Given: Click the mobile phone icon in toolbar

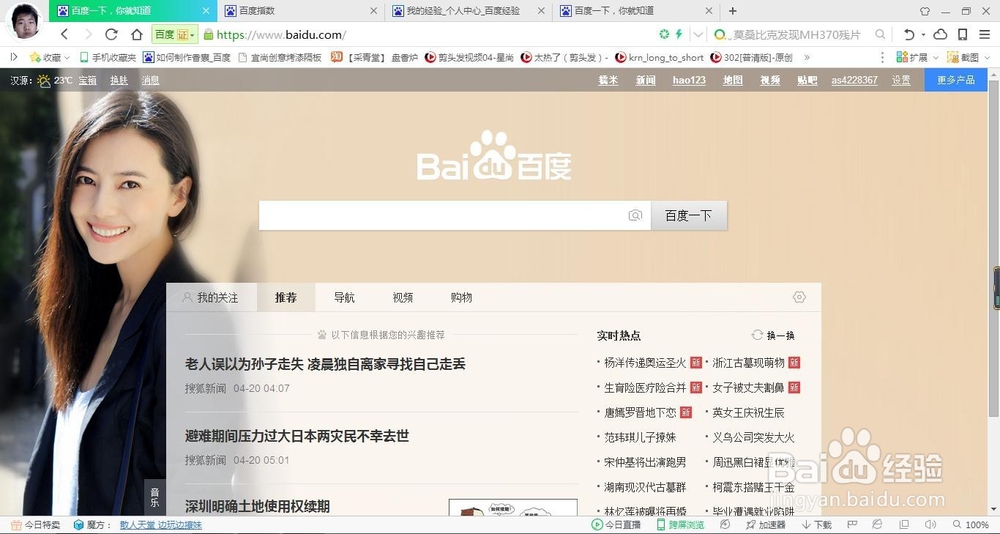Looking at the screenshot, I should (x=963, y=34).
